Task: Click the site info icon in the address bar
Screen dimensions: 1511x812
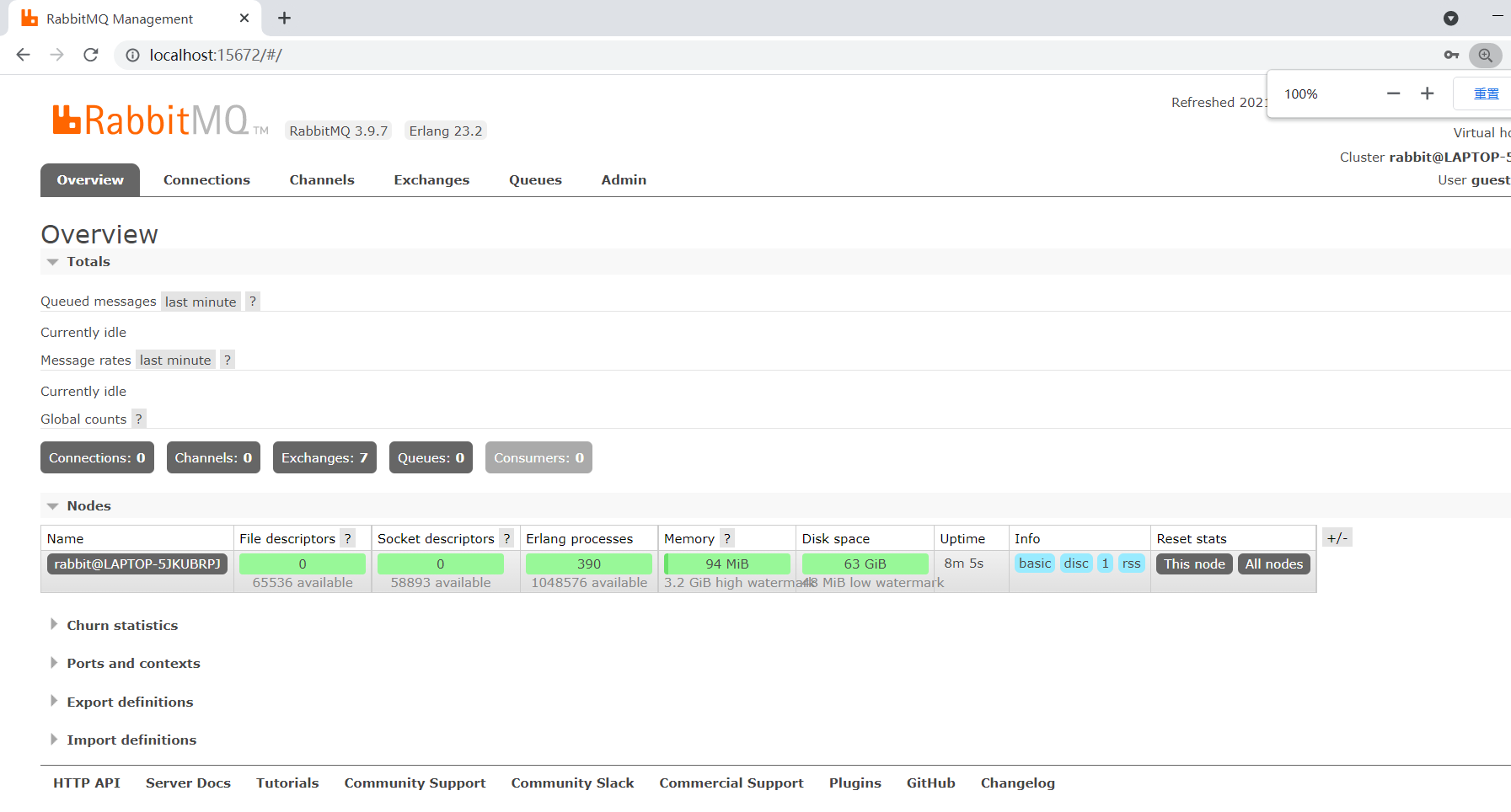Action: click(x=132, y=55)
